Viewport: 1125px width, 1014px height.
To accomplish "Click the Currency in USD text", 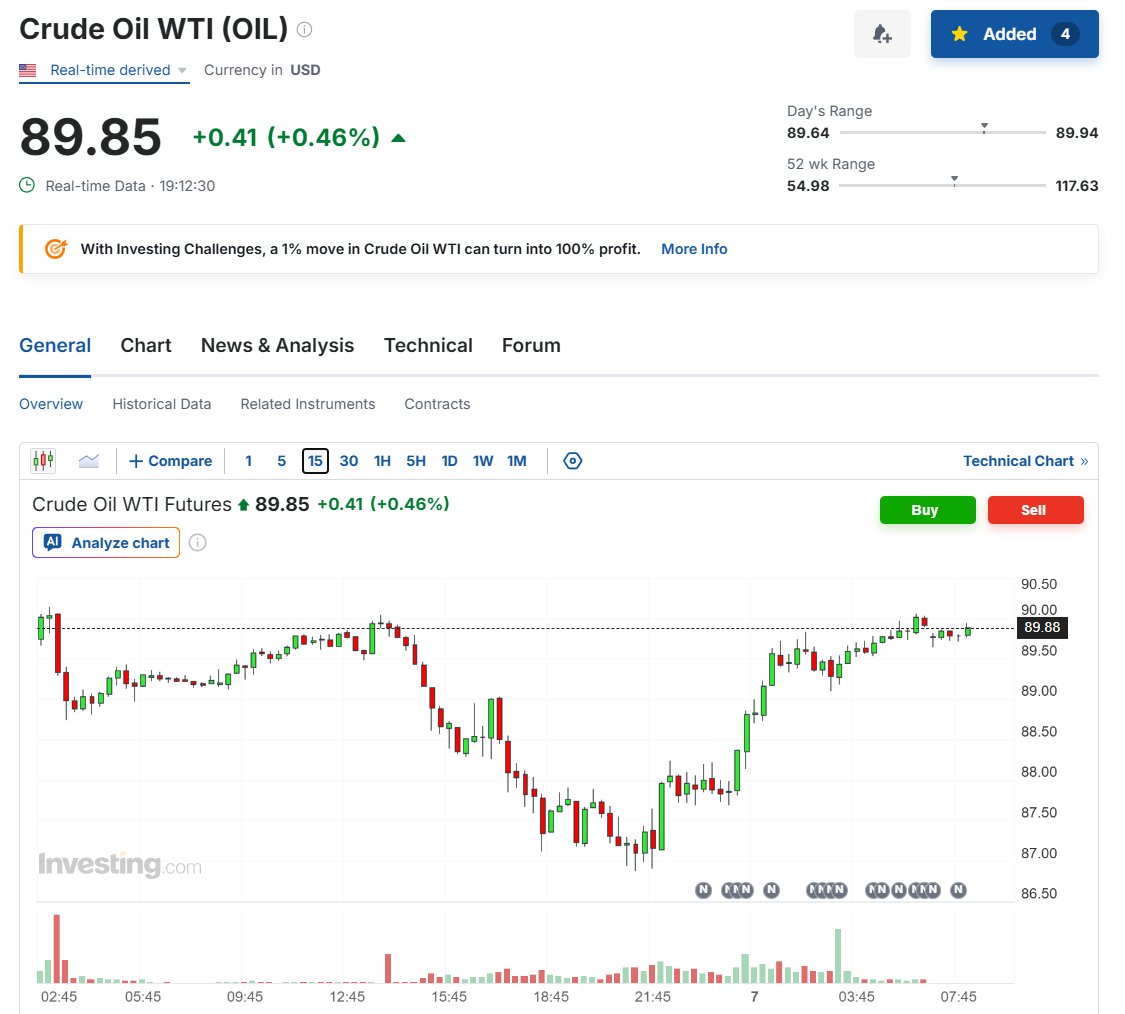I will pos(262,70).
